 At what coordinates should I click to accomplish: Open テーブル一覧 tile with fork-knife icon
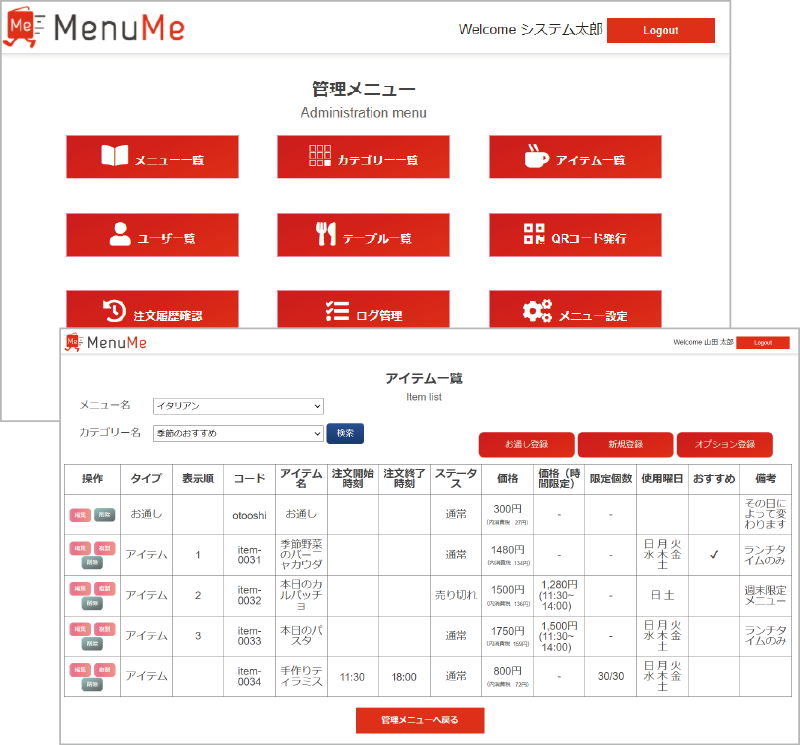tap(363, 235)
